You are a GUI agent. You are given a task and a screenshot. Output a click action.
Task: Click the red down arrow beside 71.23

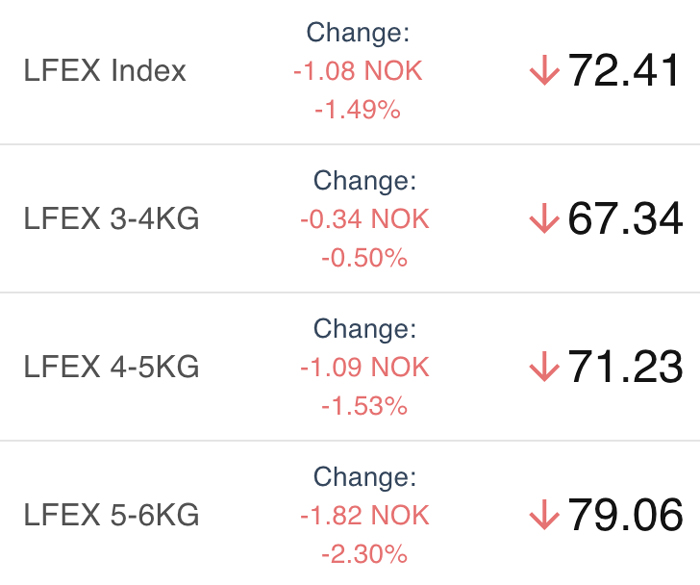[544, 366]
